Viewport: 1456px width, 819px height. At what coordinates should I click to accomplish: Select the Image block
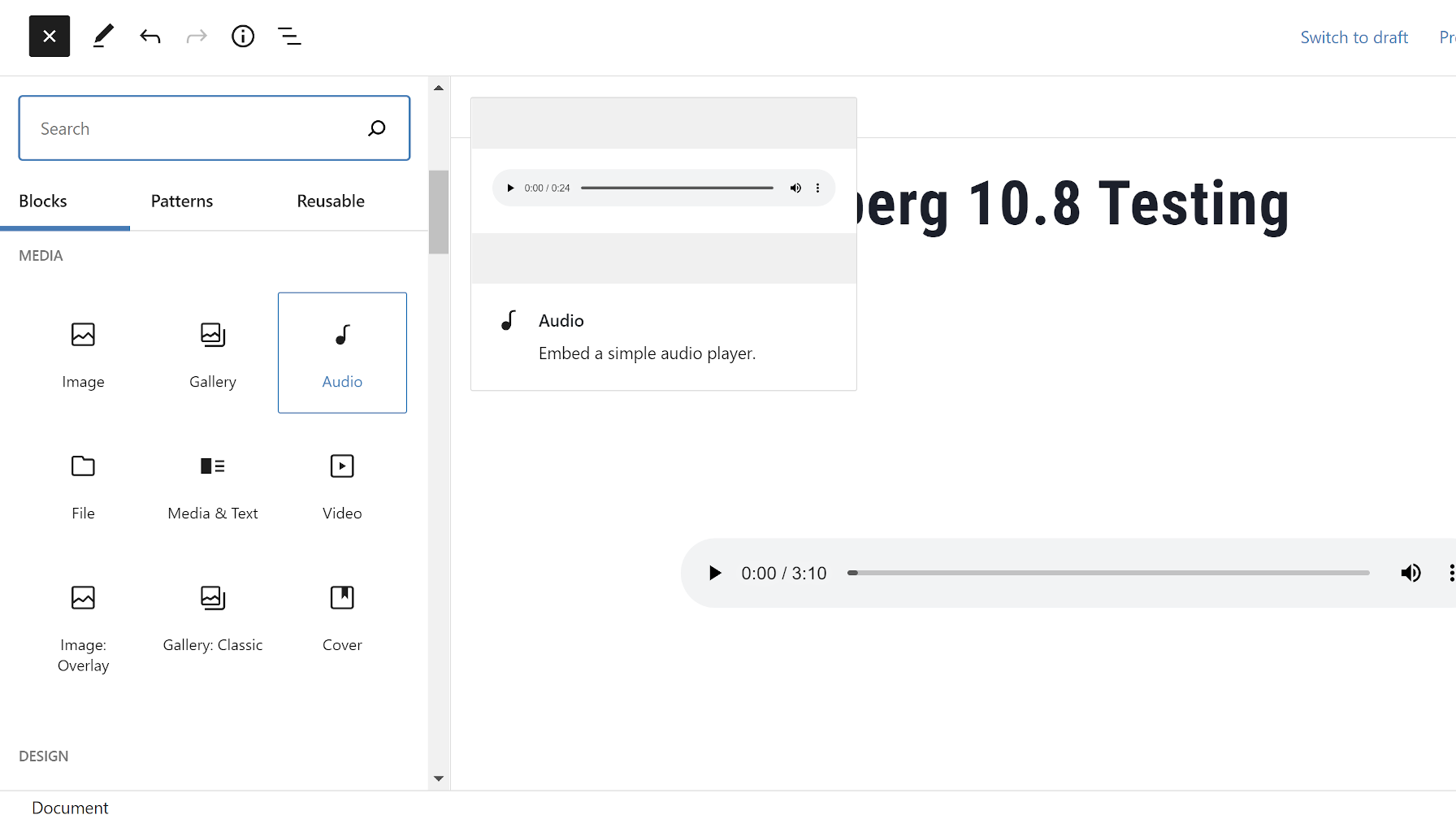83,353
